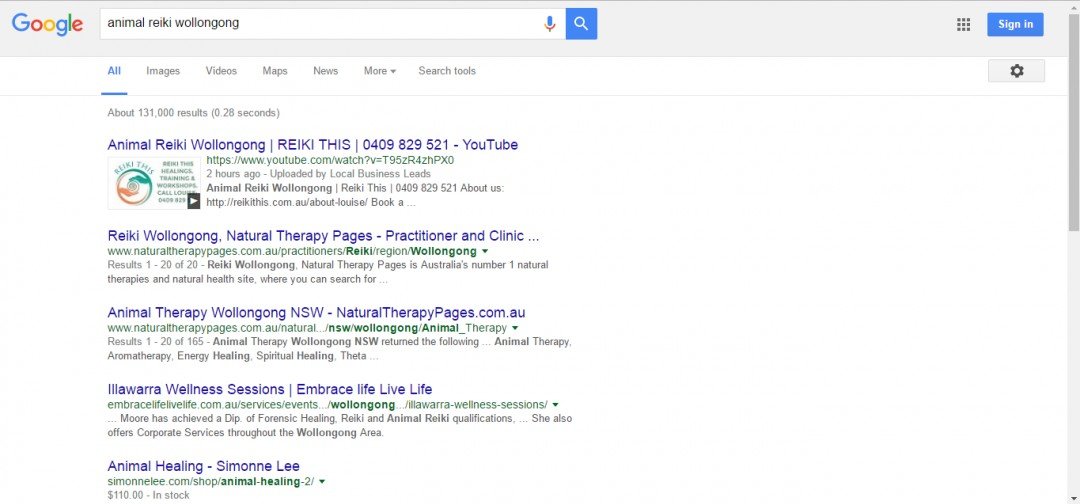Open the Google apps grid
1080x504 pixels.
coord(964,25)
